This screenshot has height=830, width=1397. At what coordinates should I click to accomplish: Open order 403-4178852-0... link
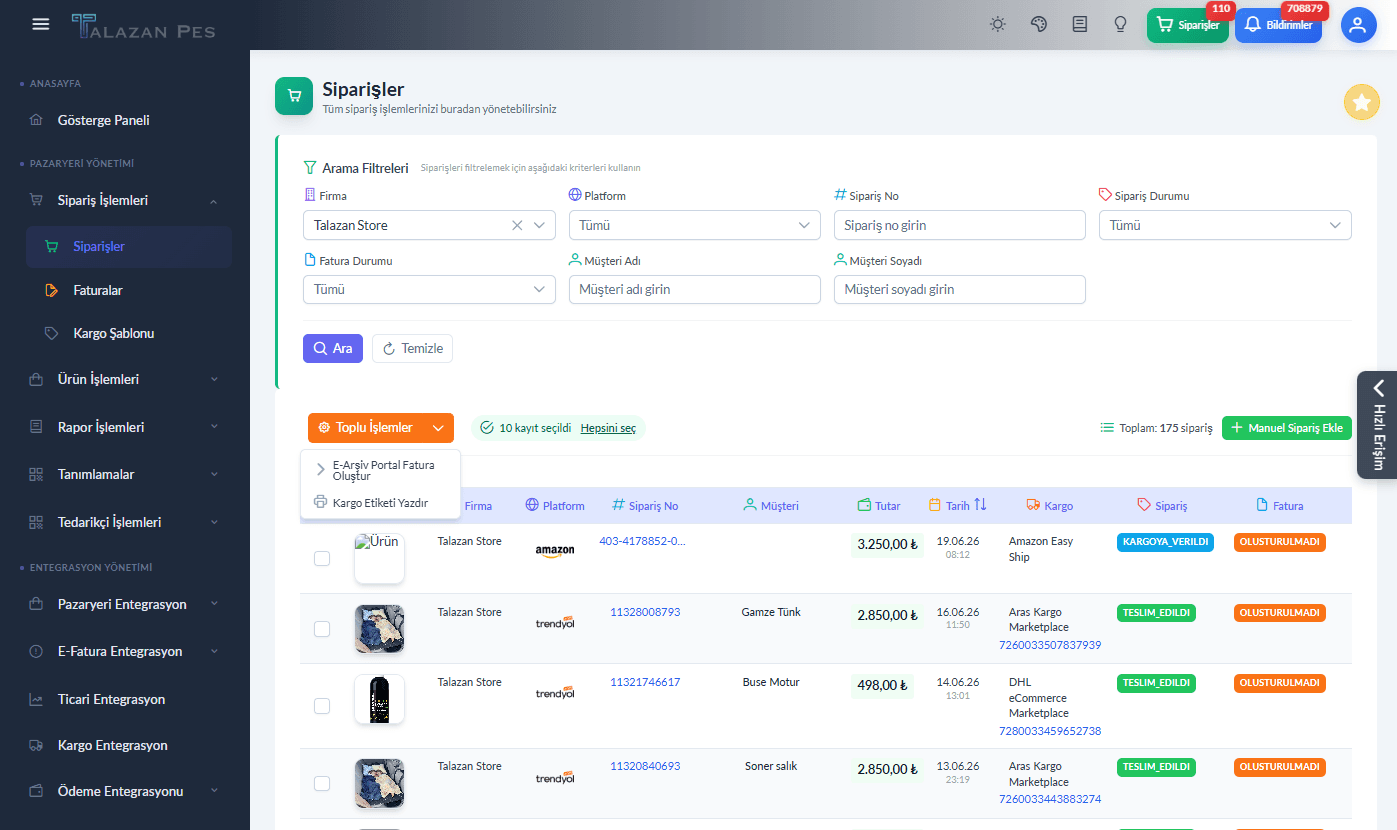(642, 541)
